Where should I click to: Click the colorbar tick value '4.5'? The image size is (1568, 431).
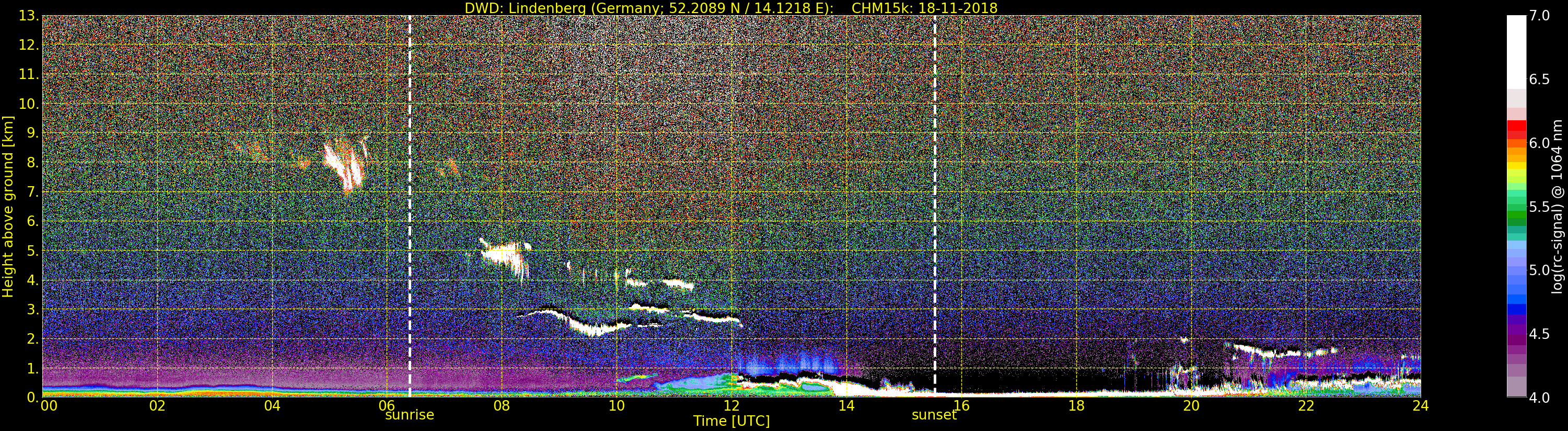pyautogui.click(x=1539, y=334)
